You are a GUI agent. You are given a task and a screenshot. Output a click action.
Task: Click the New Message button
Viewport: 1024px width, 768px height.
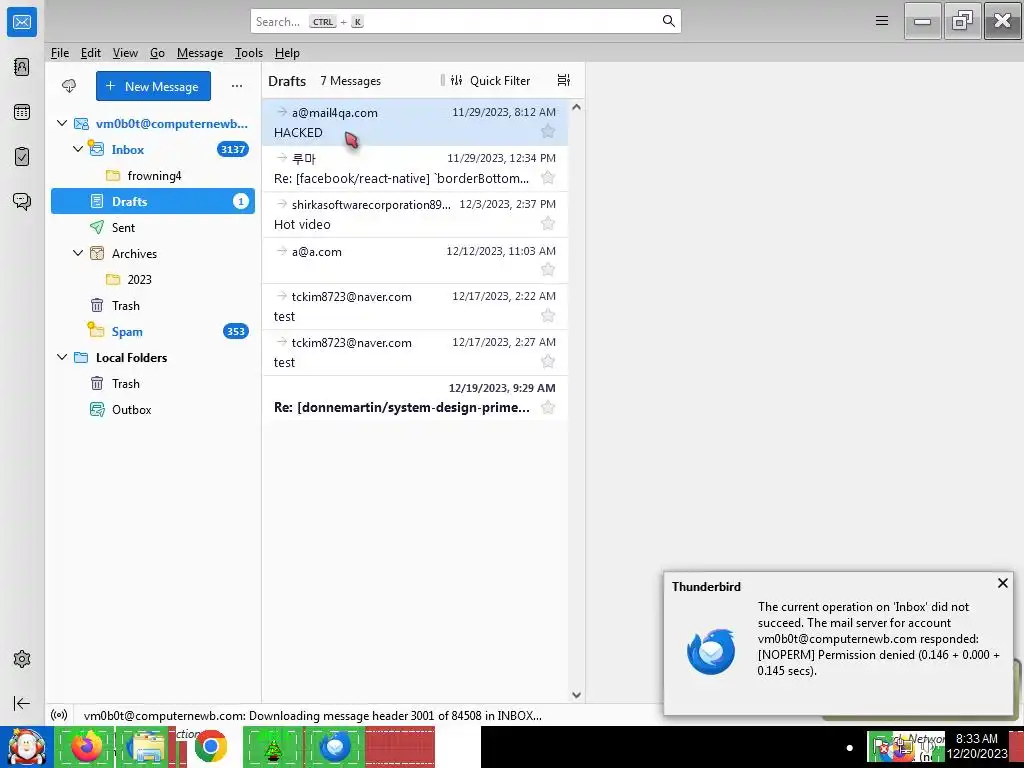pyautogui.click(x=153, y=86)
